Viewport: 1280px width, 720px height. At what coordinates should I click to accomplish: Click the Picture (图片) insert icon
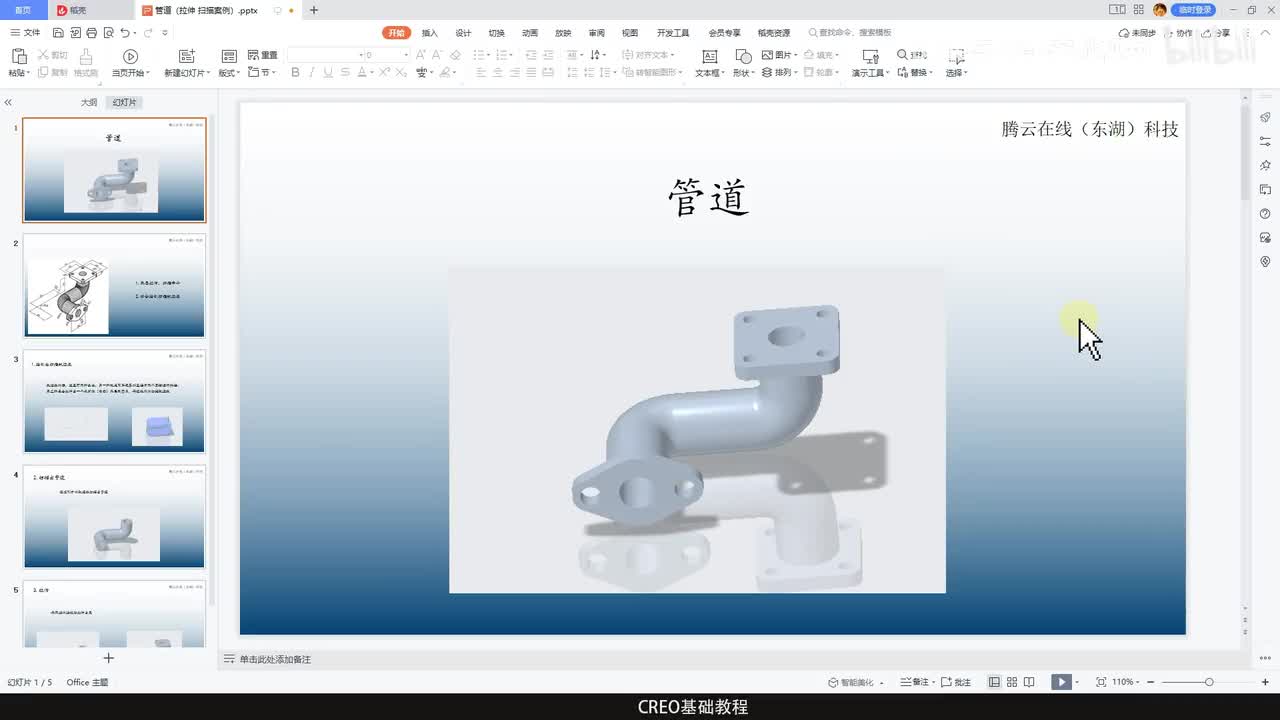pyautogui.click(x=767, y=55)
